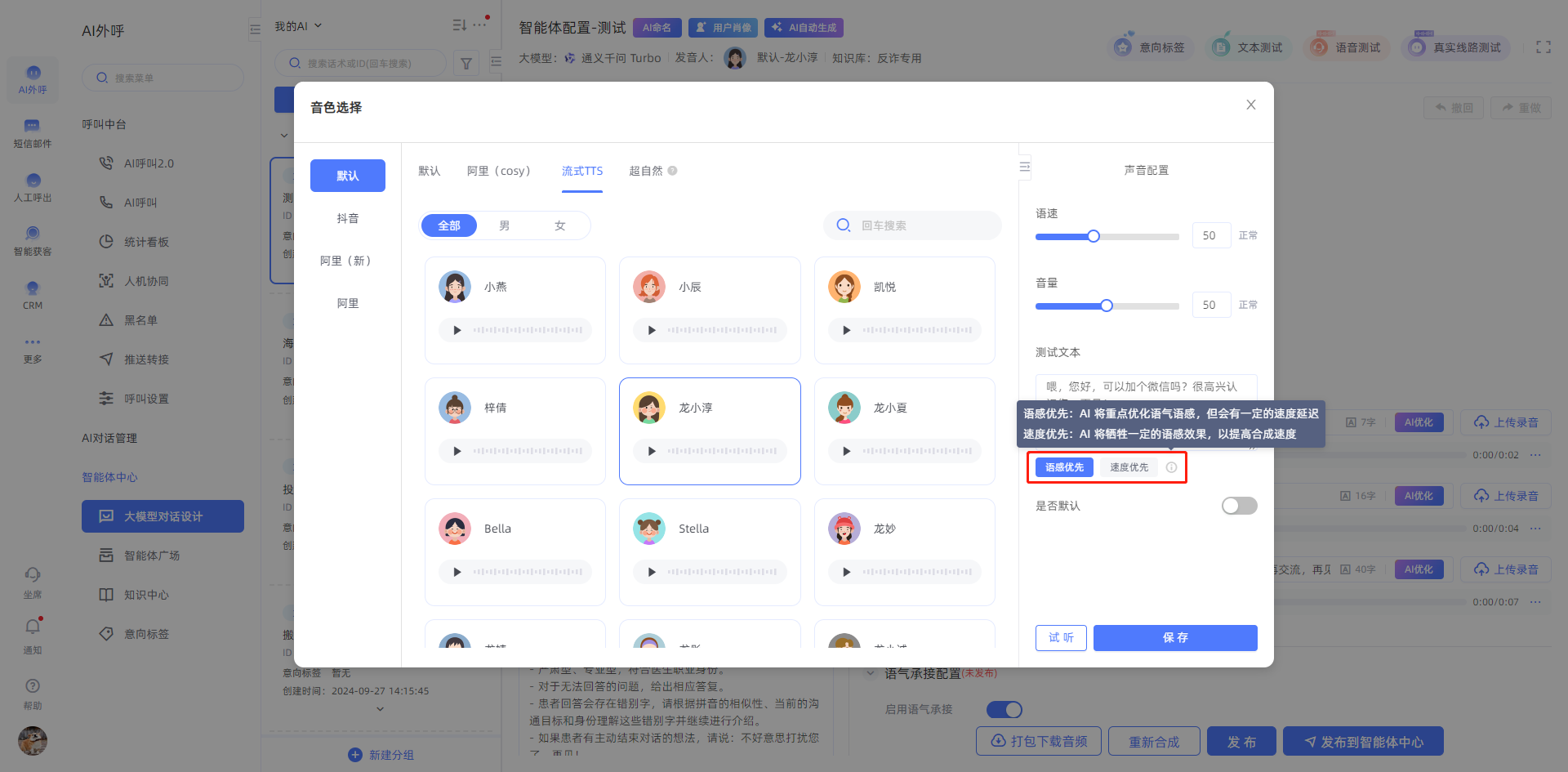The image size is (1568, 772).
Task: Play the 梓倩 voice sample
Action: click(457, 451)
